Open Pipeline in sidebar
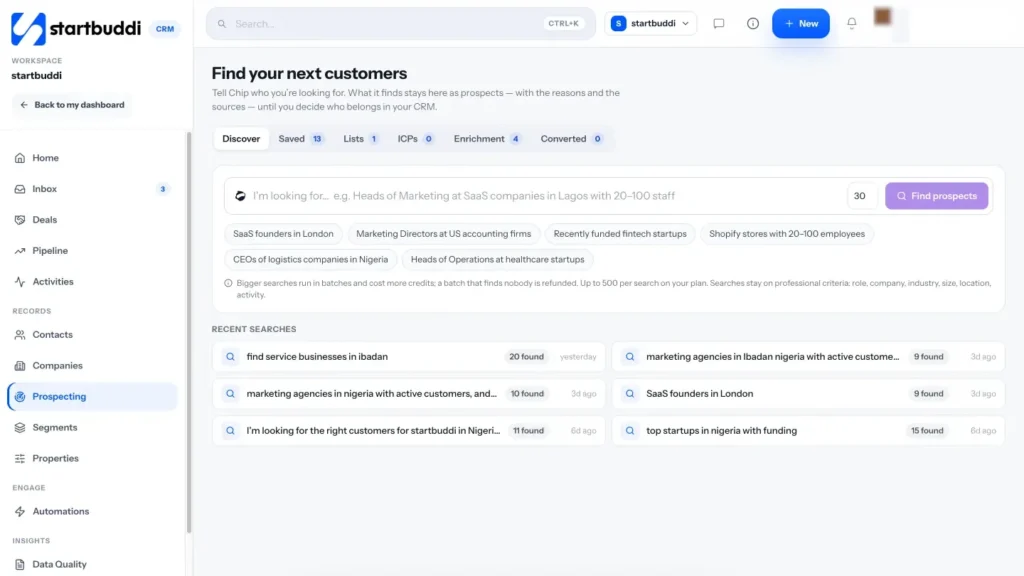Viewport: 1024px width, 576px height. tap(93, 251)
